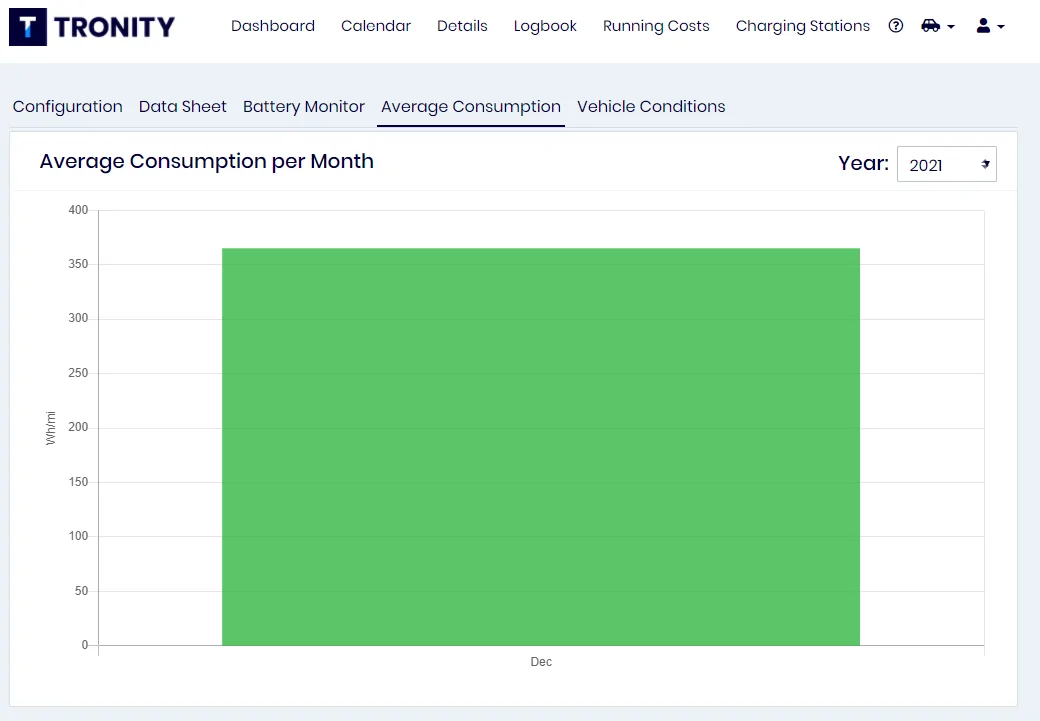Click the green Dec consumption bar

[541, 446]
